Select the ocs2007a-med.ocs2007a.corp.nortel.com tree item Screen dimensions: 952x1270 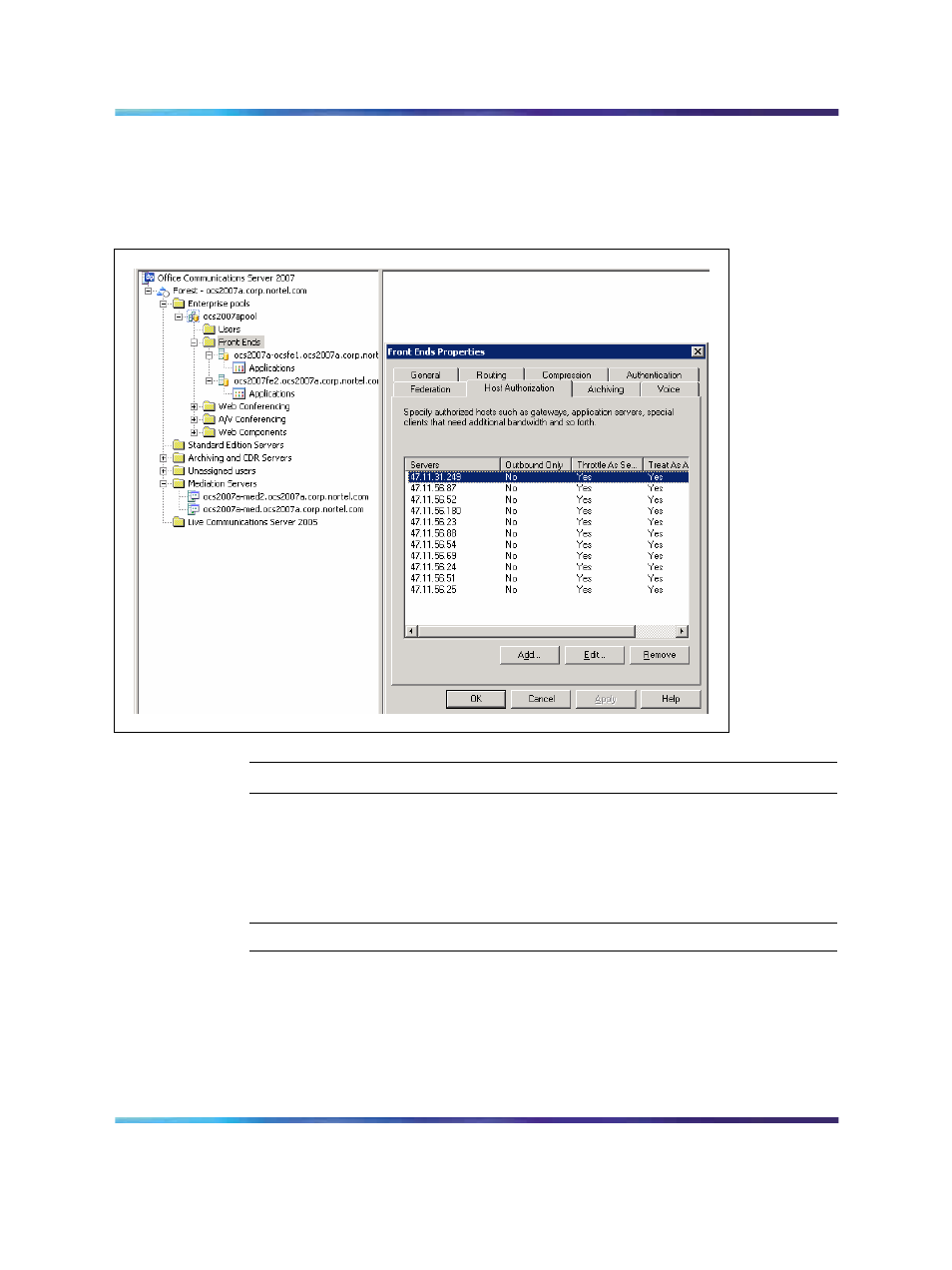[283, 510]
